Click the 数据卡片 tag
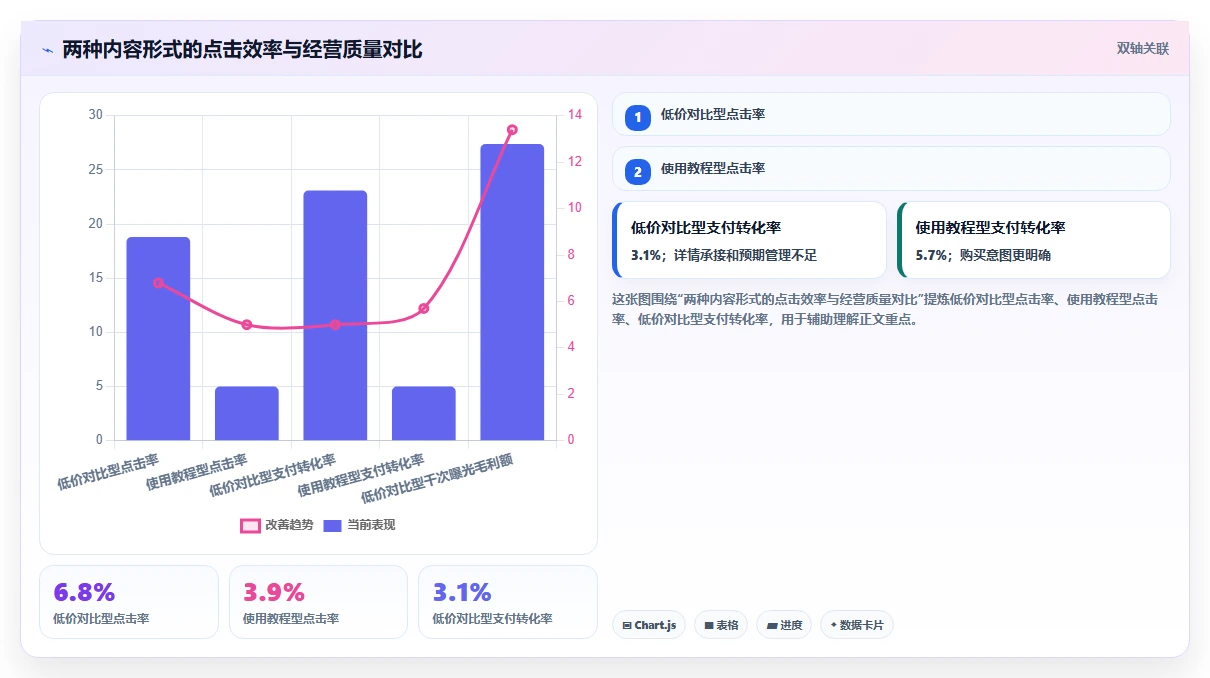The height and width of the screenshot is (678, 1210). pyautogui.click(x=856, y=625)
